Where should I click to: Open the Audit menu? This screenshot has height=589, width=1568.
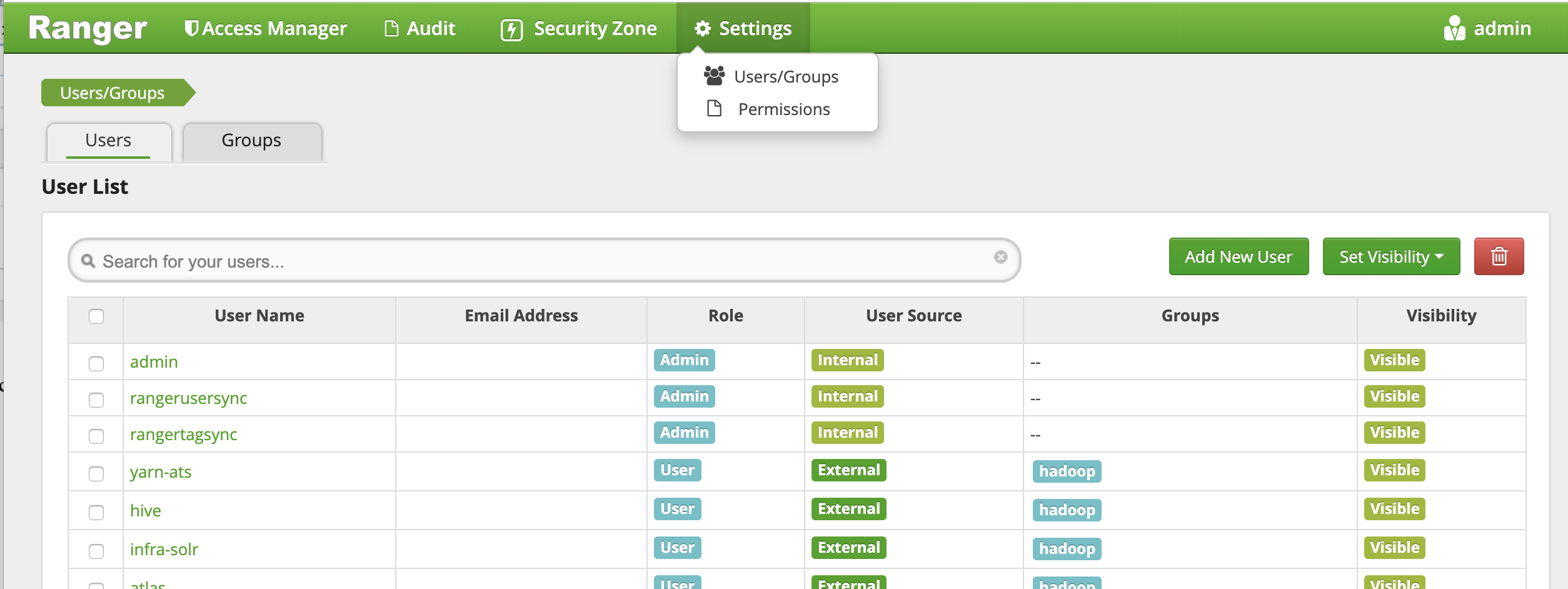(420, 28)
